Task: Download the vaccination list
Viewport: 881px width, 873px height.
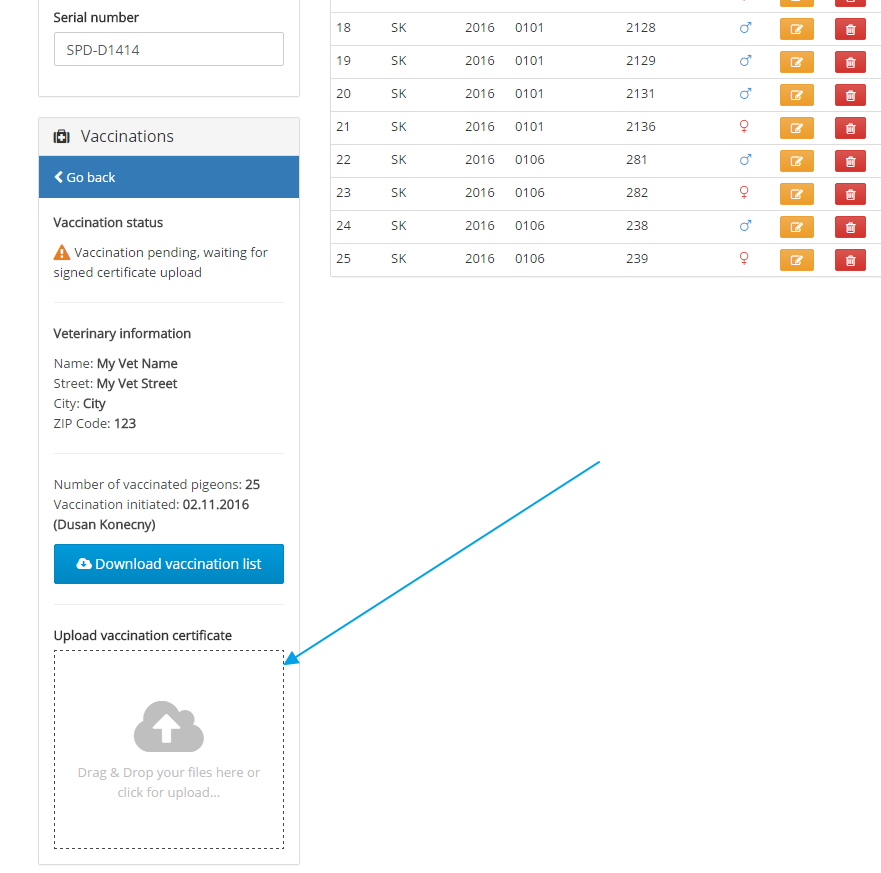Action: (169, 564)
